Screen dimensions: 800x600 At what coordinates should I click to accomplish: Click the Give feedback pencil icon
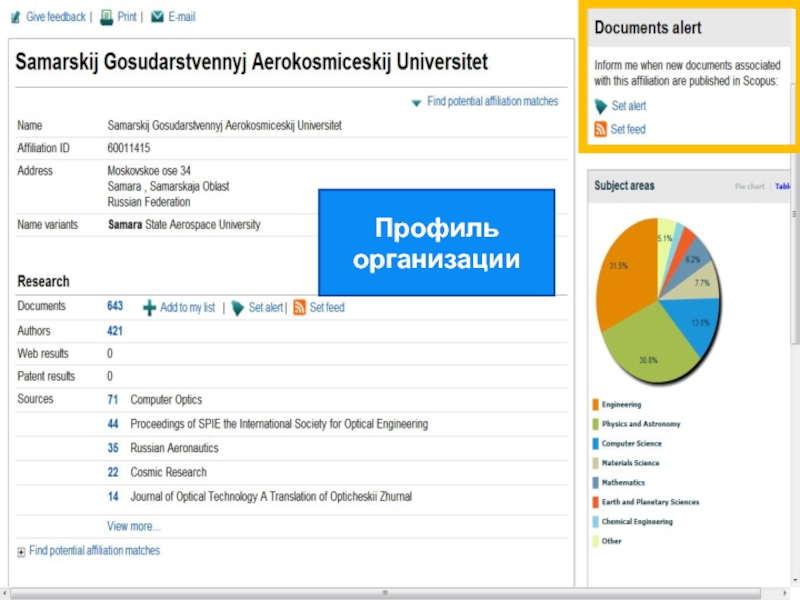coord(16,17)
